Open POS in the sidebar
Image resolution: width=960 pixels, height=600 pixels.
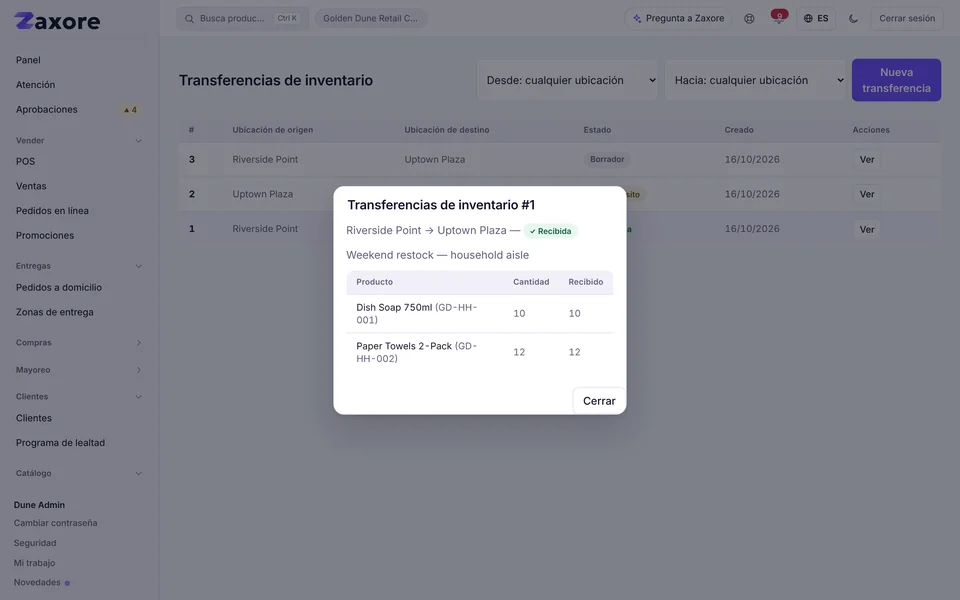coord(25,161)
